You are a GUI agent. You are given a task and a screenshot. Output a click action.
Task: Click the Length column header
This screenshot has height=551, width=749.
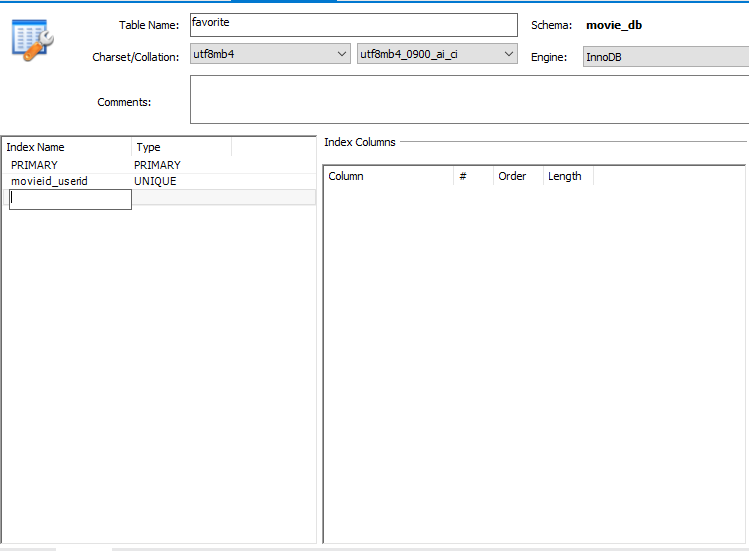pos(568,176)
